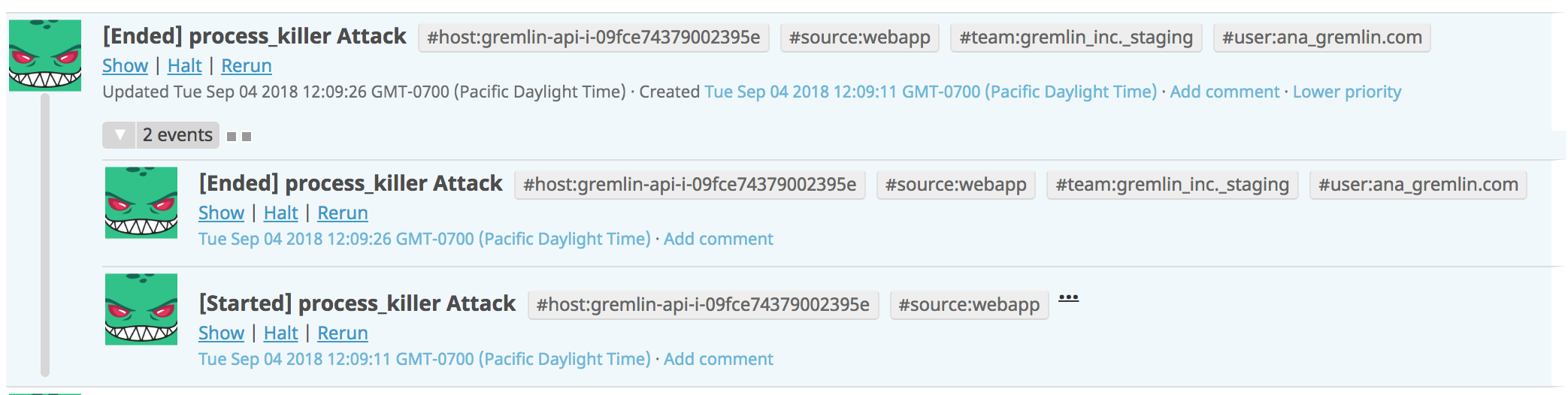This screenshot has width=1568, height=395.
Task: Select the #source:webapp tag on the Started event
Action: pyautogui.click(x=969, y=305)
